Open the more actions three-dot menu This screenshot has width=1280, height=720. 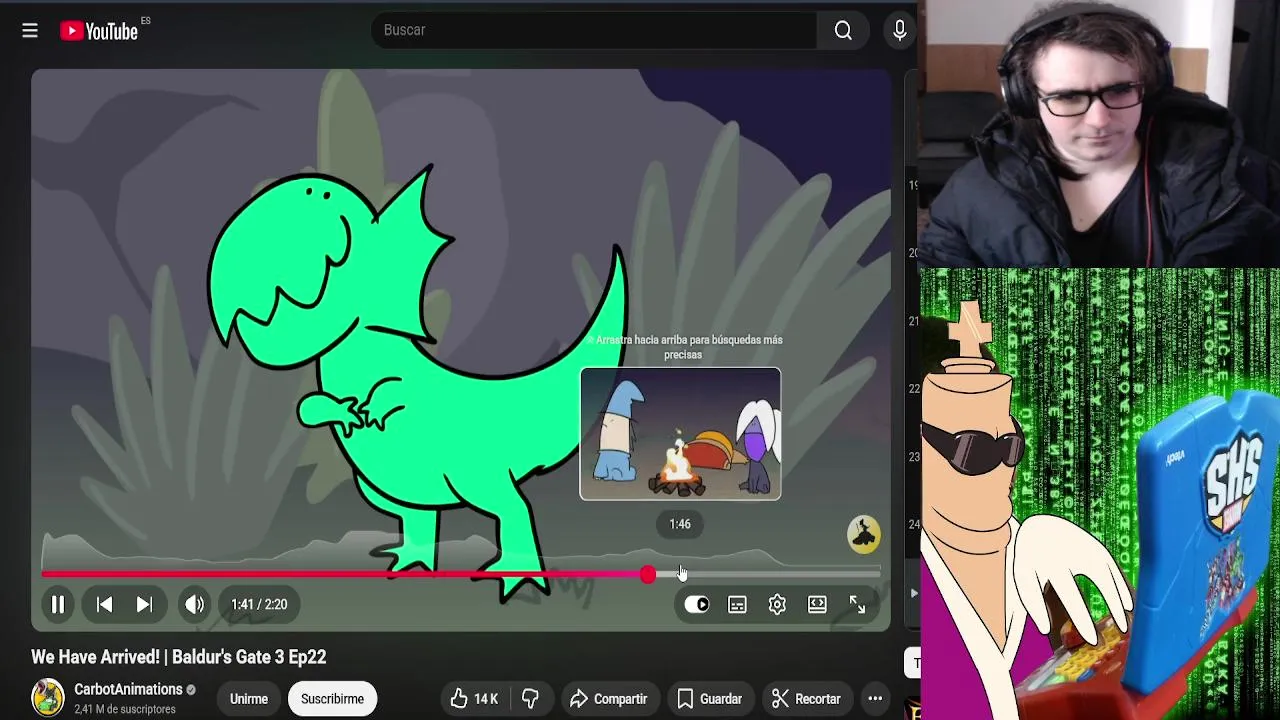coord(875,699)
